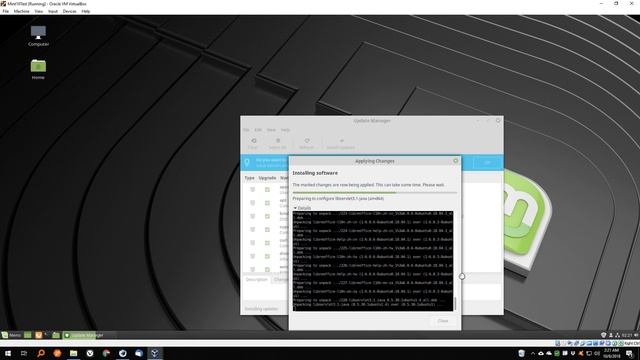640x360 pixels.
Task: Click the "Installing software" heading
Action: point(315,173)
